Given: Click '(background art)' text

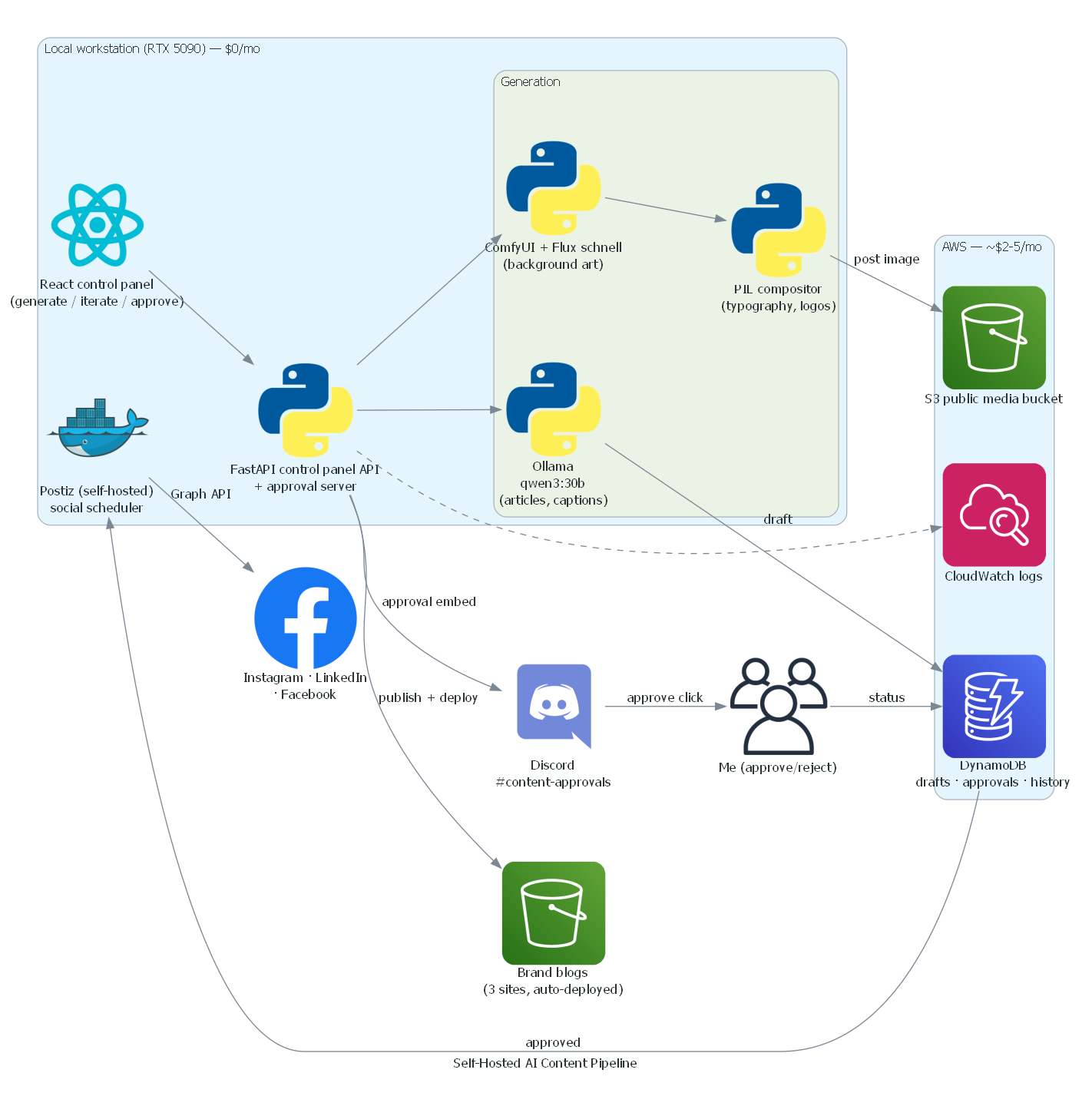Looking at the screenshot, I should (x=554, y=264).
